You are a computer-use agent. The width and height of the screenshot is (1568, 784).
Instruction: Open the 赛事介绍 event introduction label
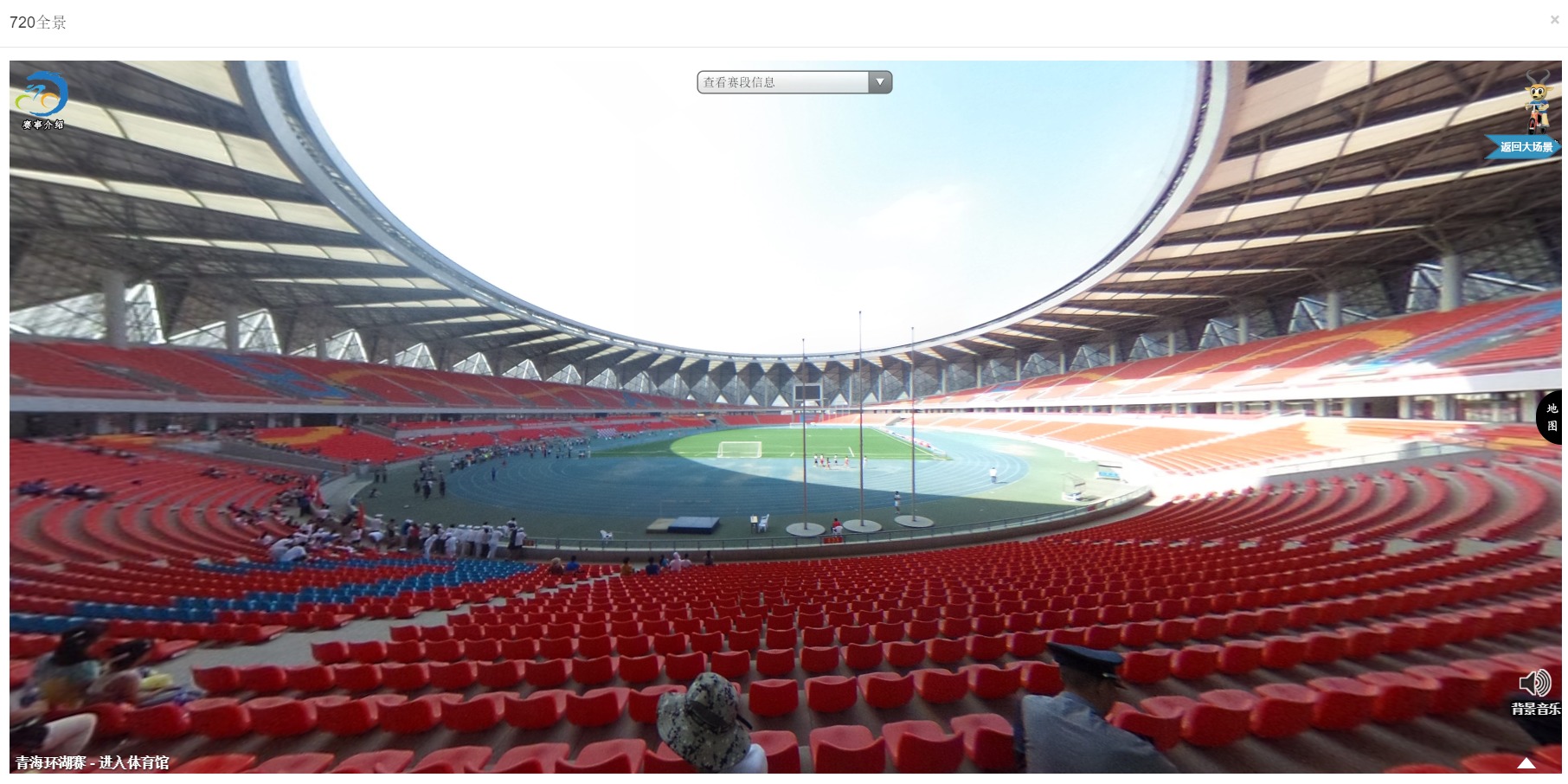[43, 125]
